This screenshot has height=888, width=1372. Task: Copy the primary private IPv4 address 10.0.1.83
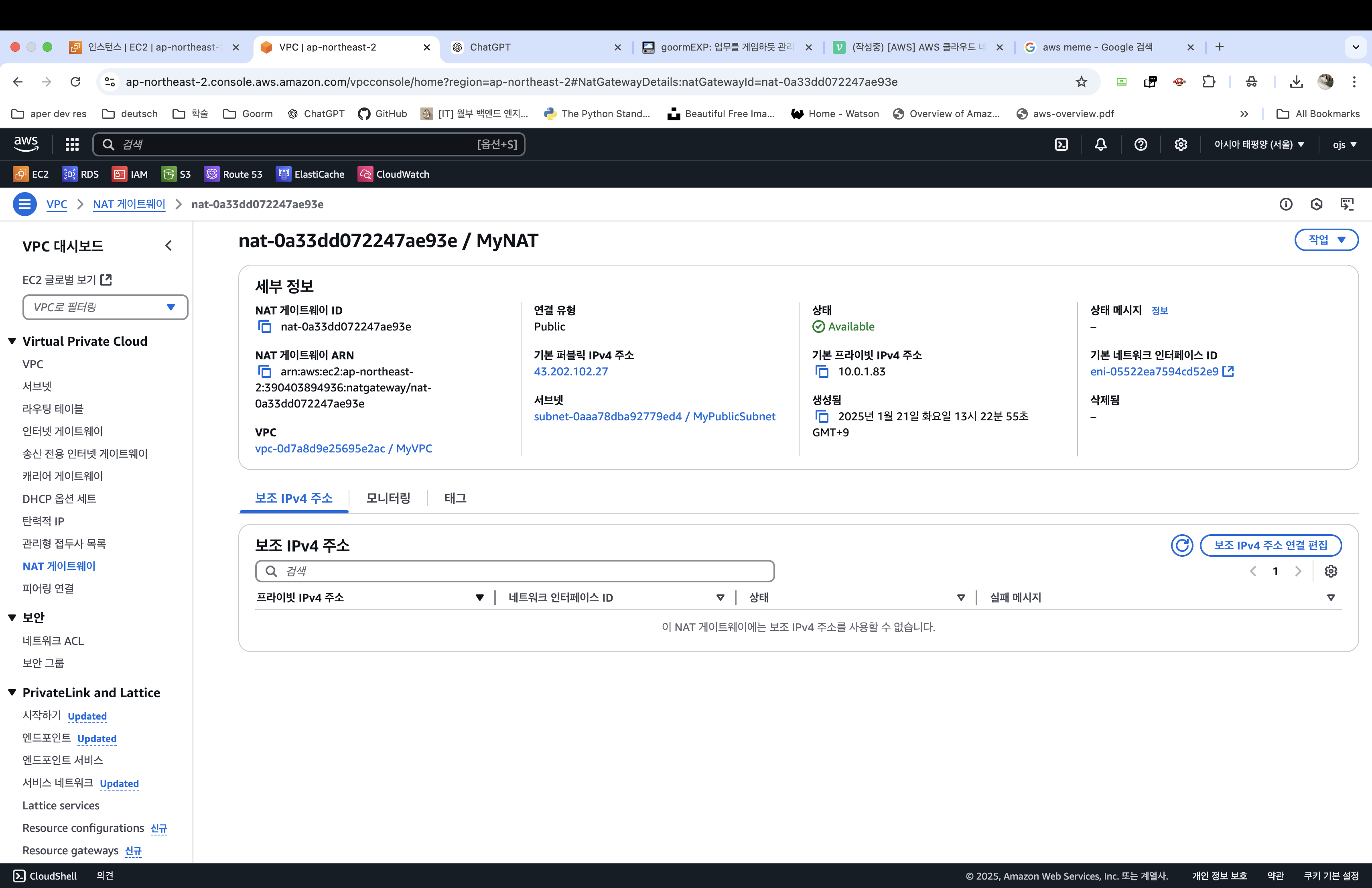point(822,372)
